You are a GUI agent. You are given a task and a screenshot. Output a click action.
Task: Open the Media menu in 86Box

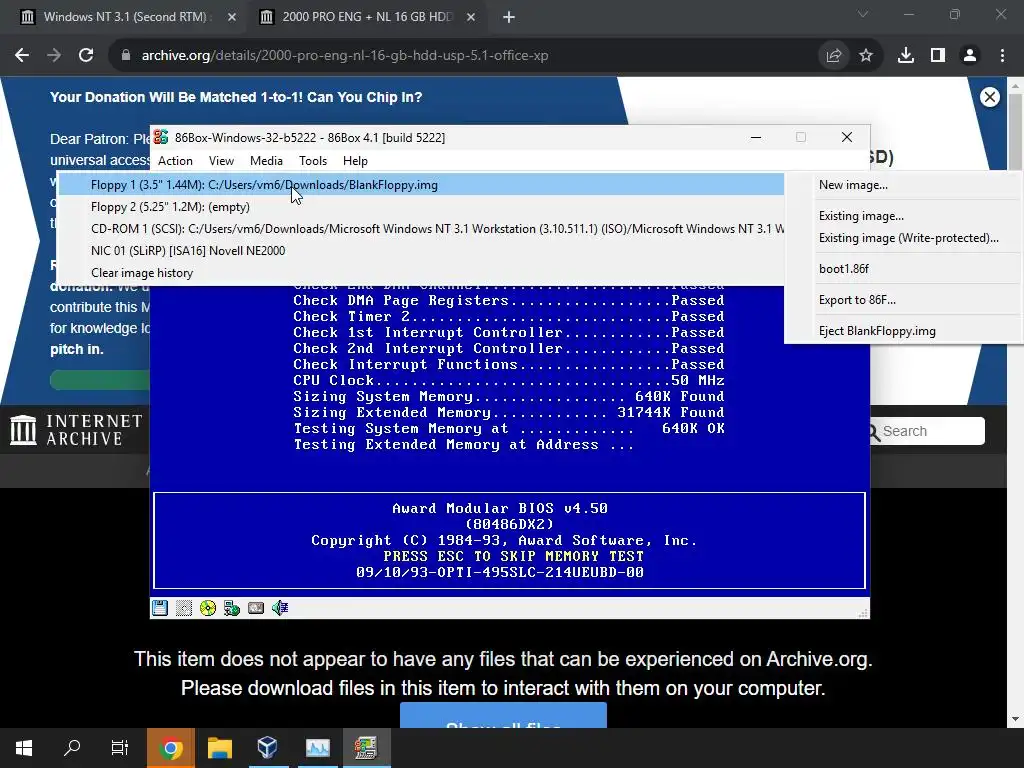[x=266, y=161]
